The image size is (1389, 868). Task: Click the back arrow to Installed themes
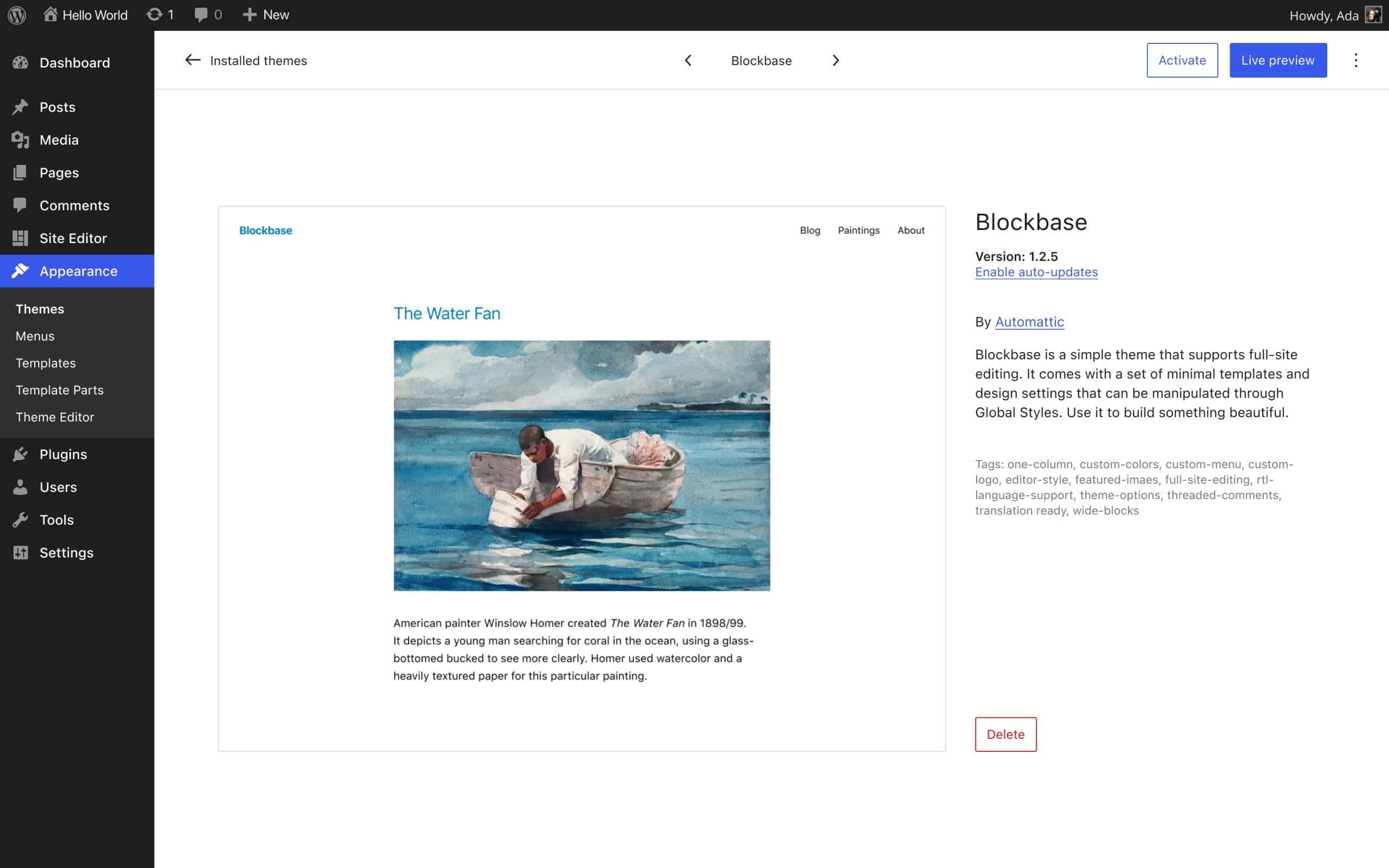(193, 60)
